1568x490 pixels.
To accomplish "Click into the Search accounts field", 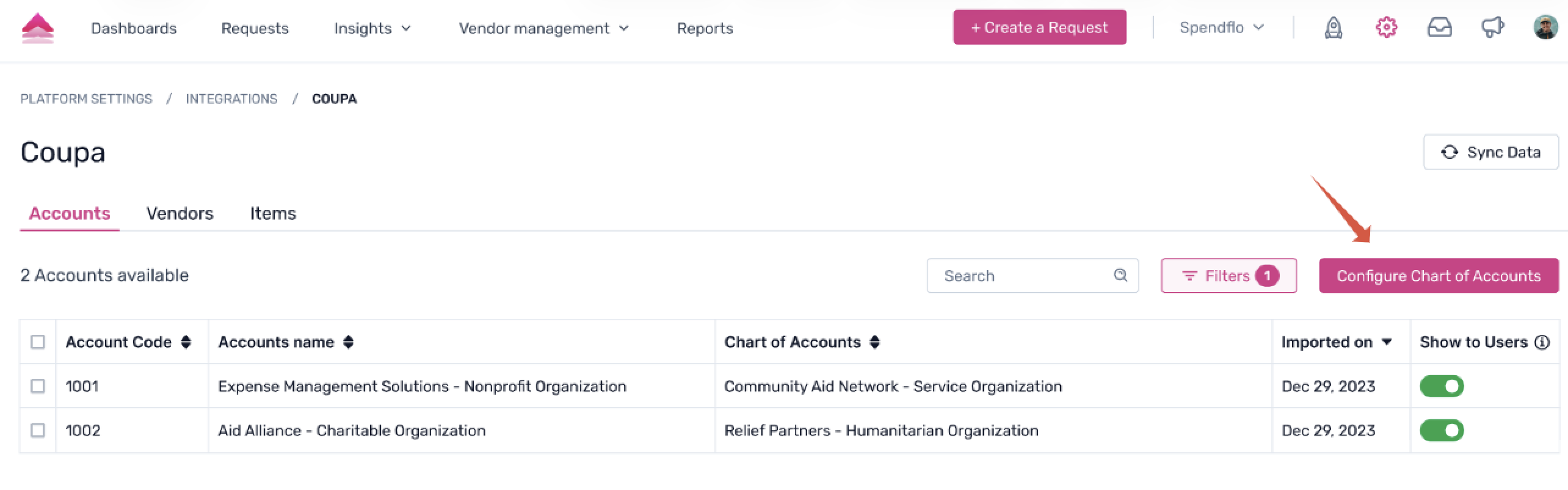I will click(x=1020, y=276).
